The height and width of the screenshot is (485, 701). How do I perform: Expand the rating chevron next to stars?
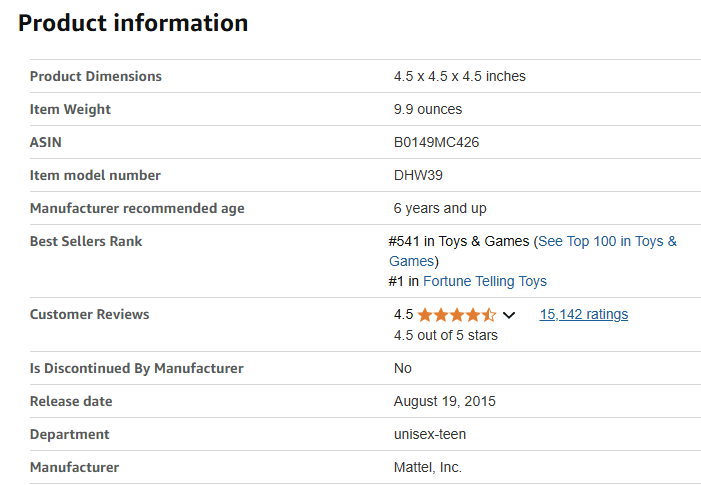509,315
